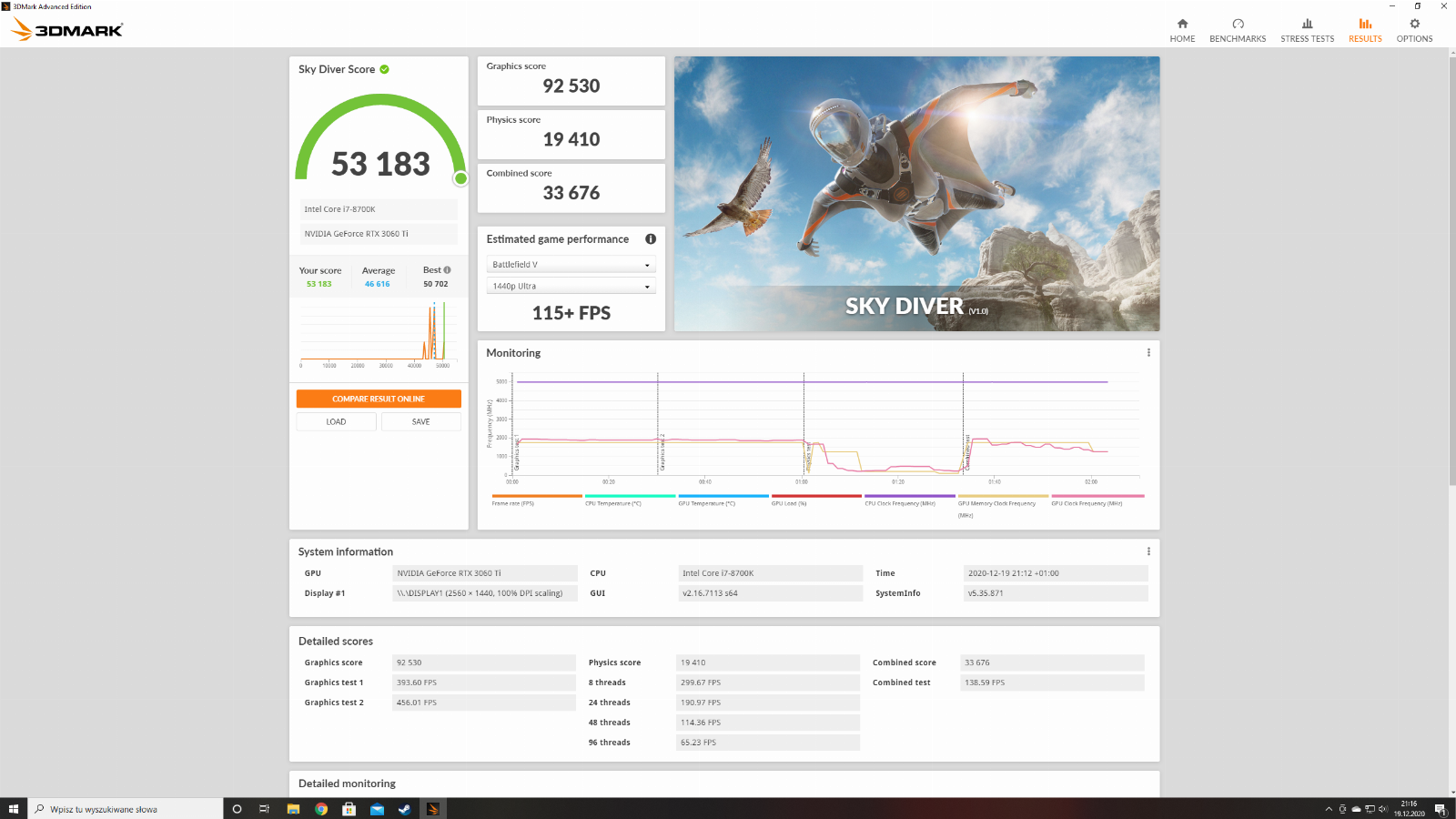Click the 8 threads value 299.67 FPS
Viewport: 1456px width, 819px height.
click(x=768, y=682)
